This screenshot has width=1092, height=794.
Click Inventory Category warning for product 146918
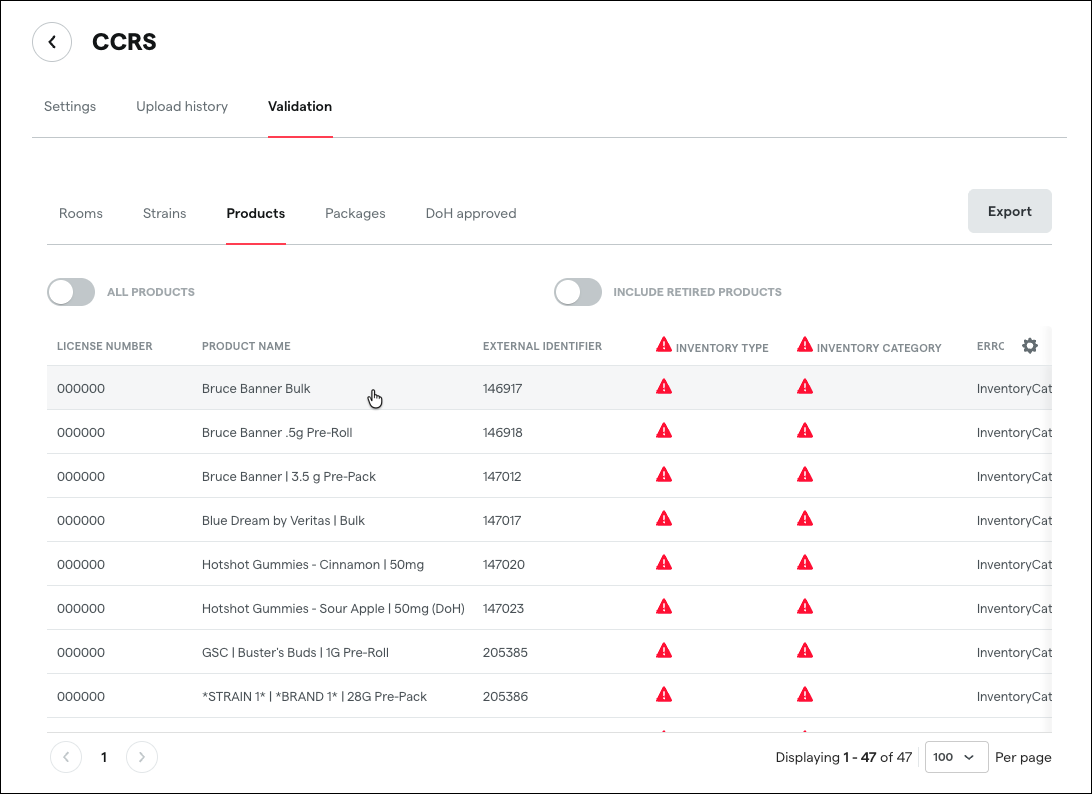coord(805,430)
